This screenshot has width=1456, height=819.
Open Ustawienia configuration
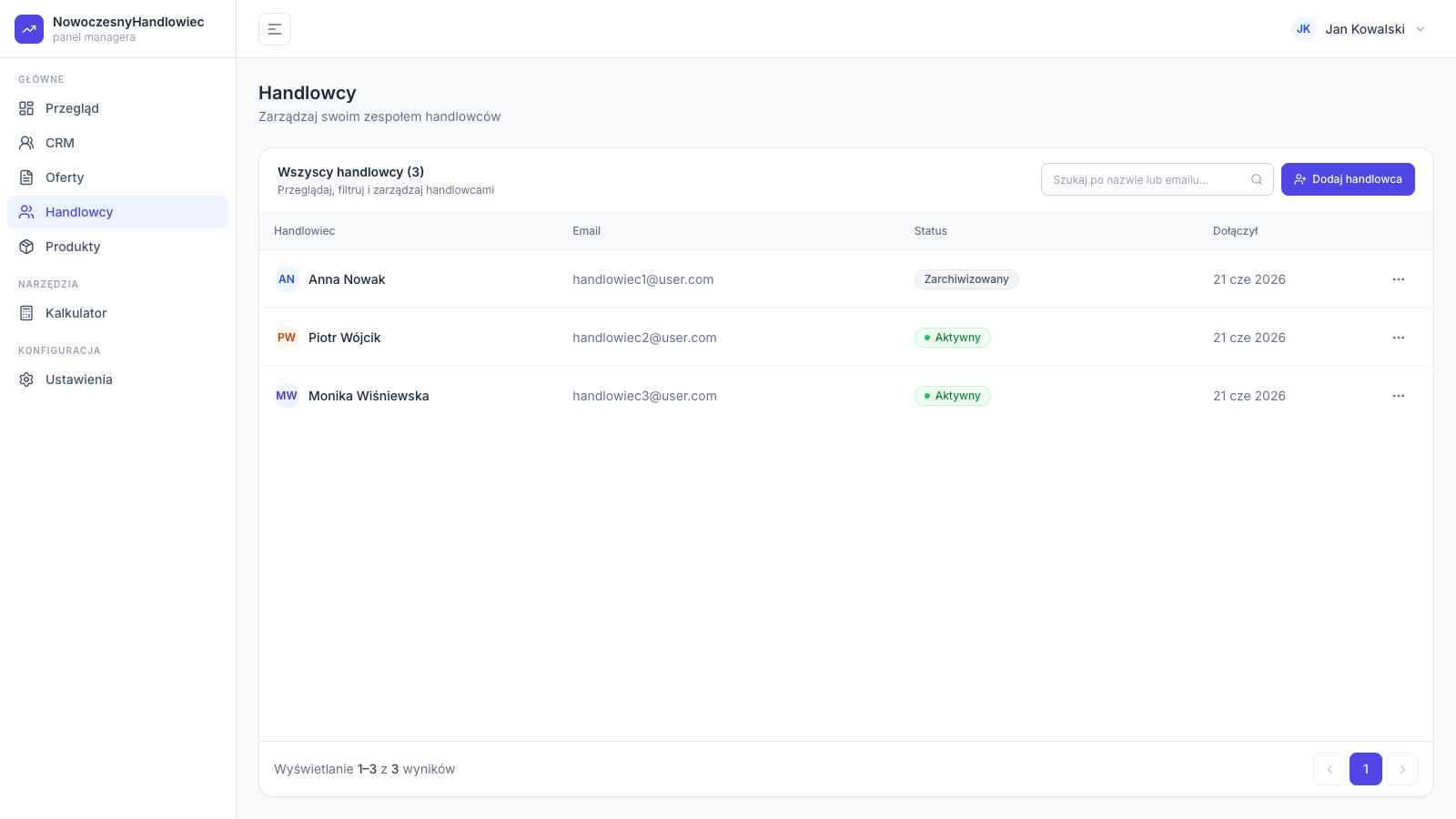pos(117,379)
